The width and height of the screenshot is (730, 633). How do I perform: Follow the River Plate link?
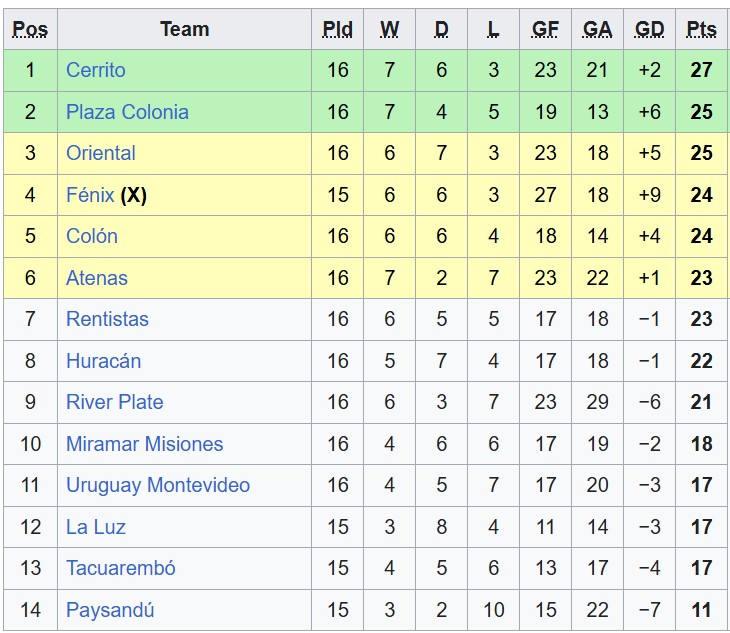pyautogui.click(x=115, y=402)
